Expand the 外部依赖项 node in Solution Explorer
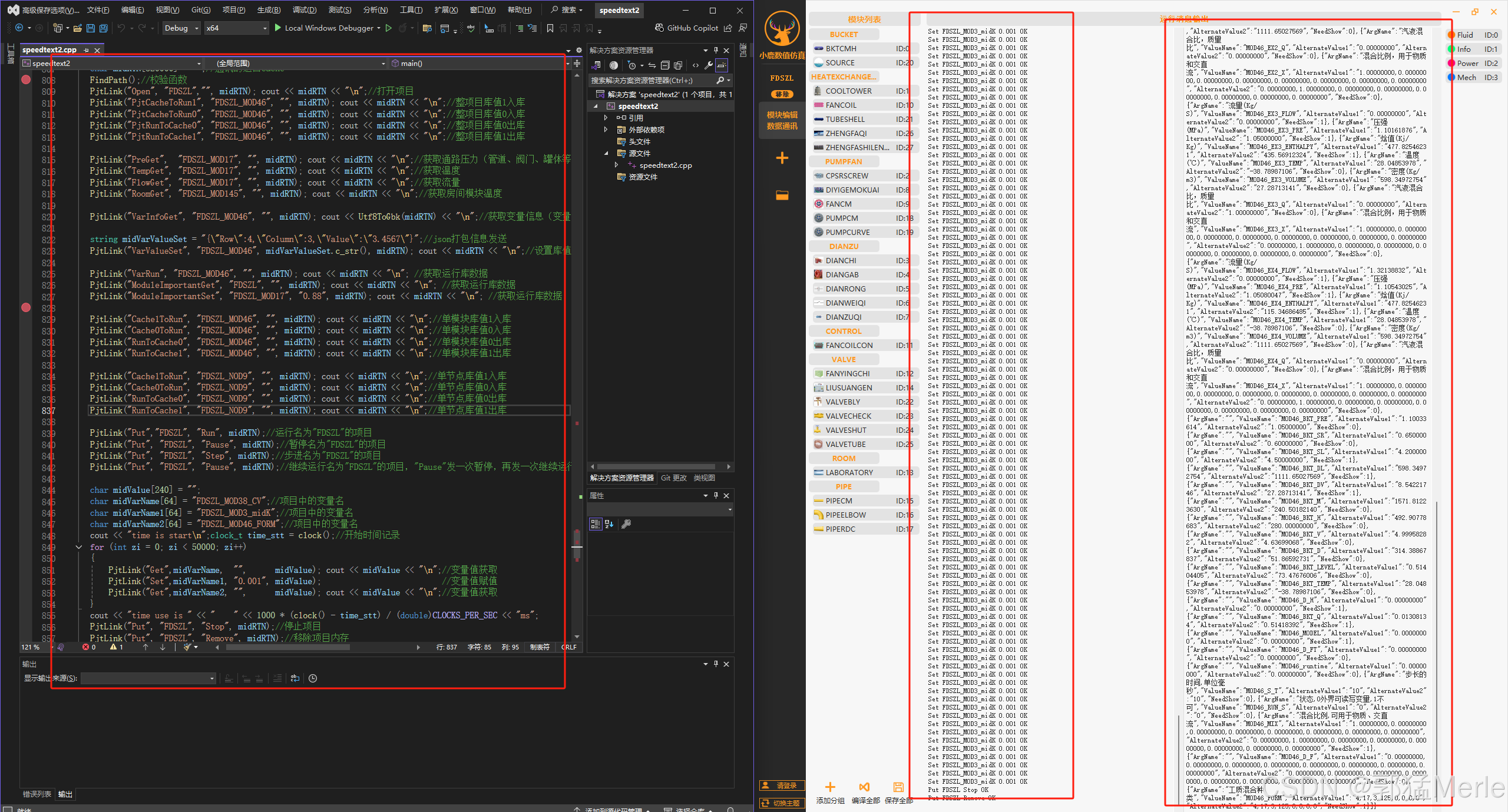The image size is (1508, 812). (x=606, y=130)
